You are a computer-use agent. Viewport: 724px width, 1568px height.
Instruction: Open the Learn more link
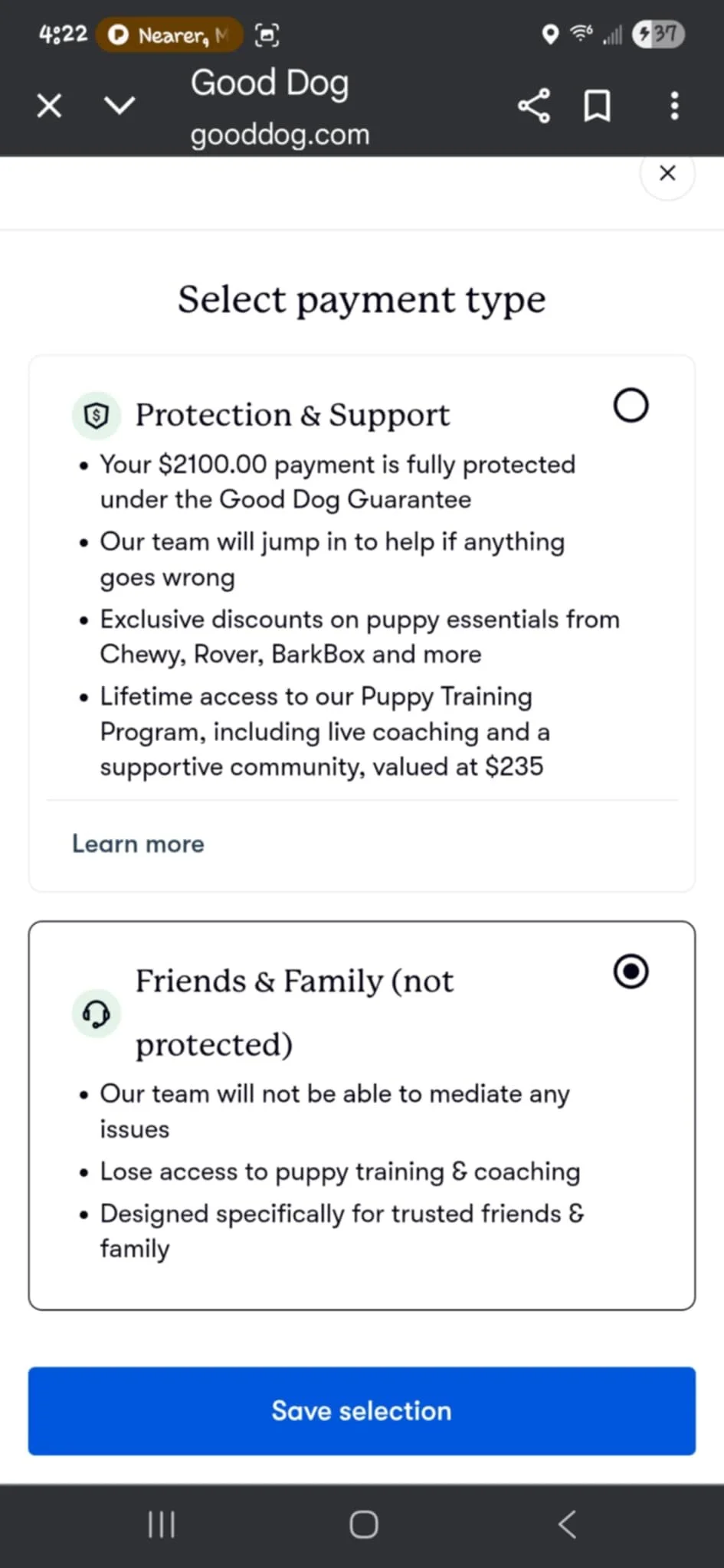138,844
